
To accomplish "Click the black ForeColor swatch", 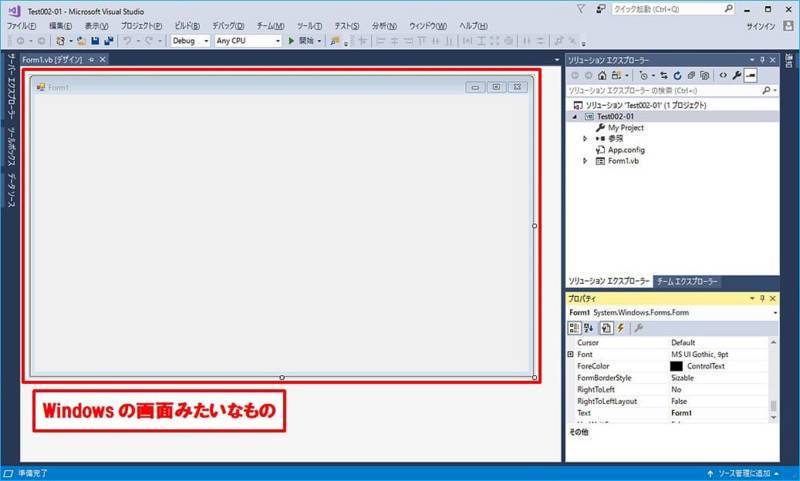I will click(x=676, y=366).
